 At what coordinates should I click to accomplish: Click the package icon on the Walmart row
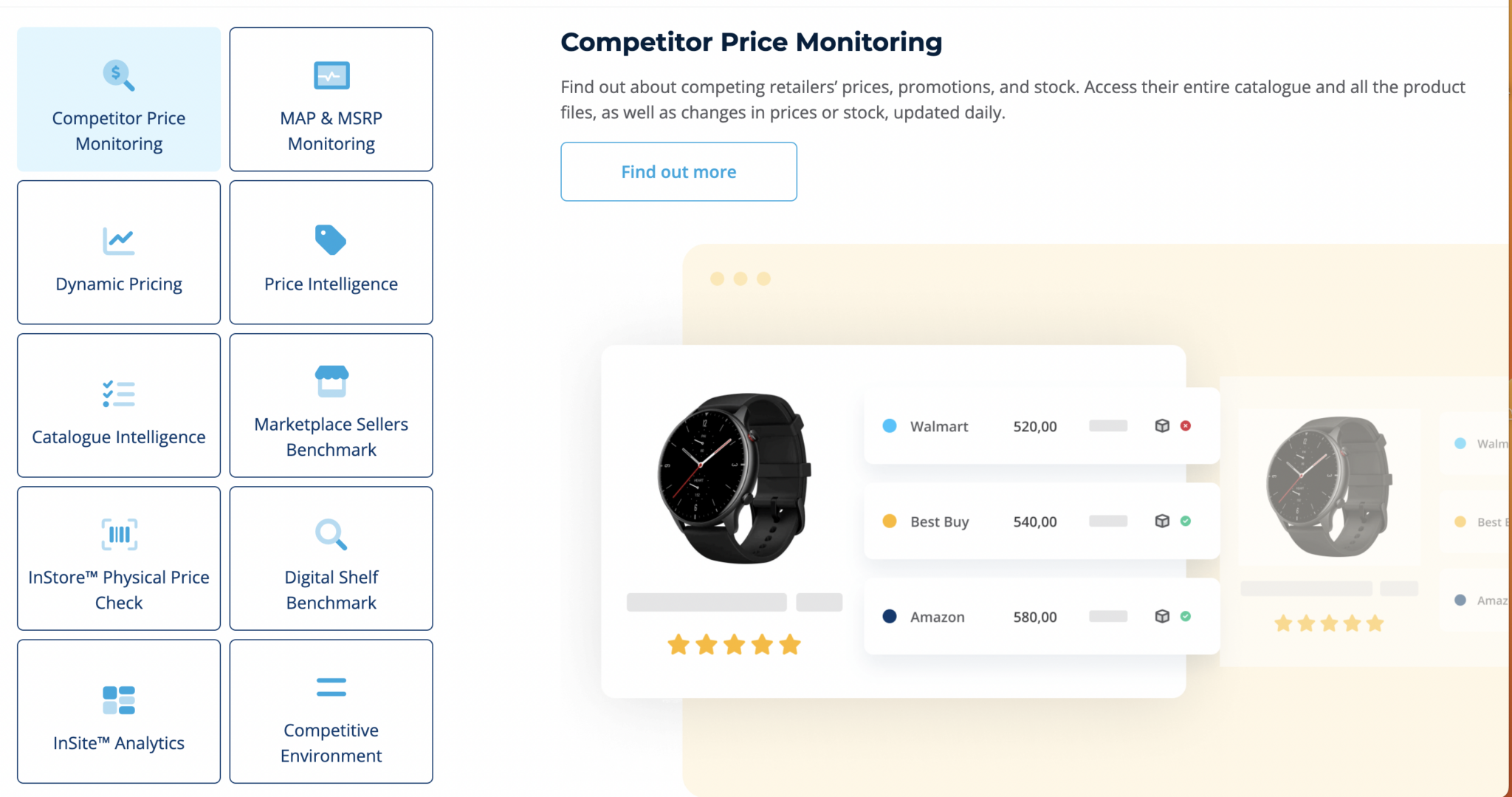click(x=1162, y=425)
